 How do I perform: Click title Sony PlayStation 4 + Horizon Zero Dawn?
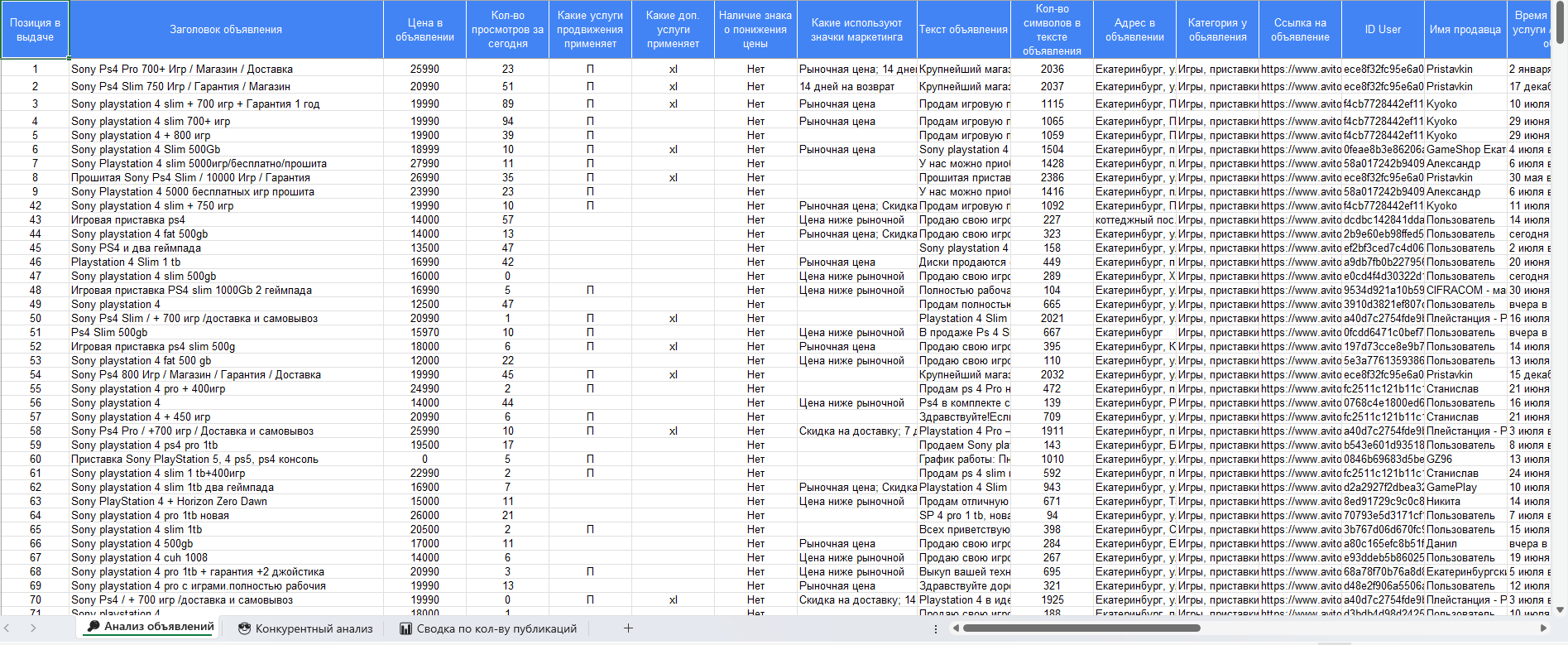[169, 502]
